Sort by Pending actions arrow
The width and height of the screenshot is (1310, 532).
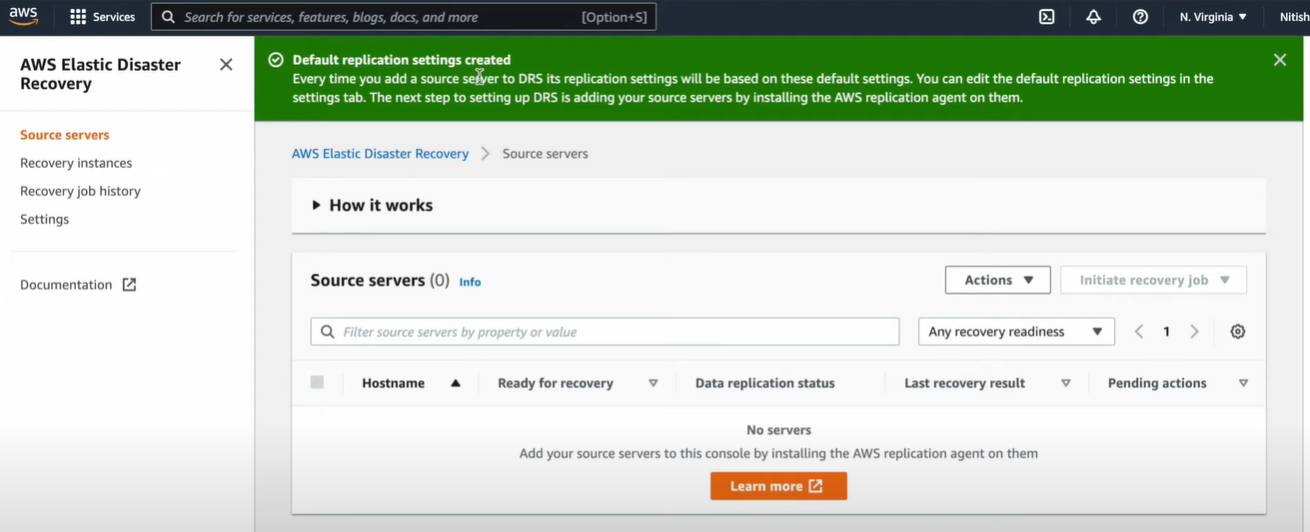coord(1243,383)
